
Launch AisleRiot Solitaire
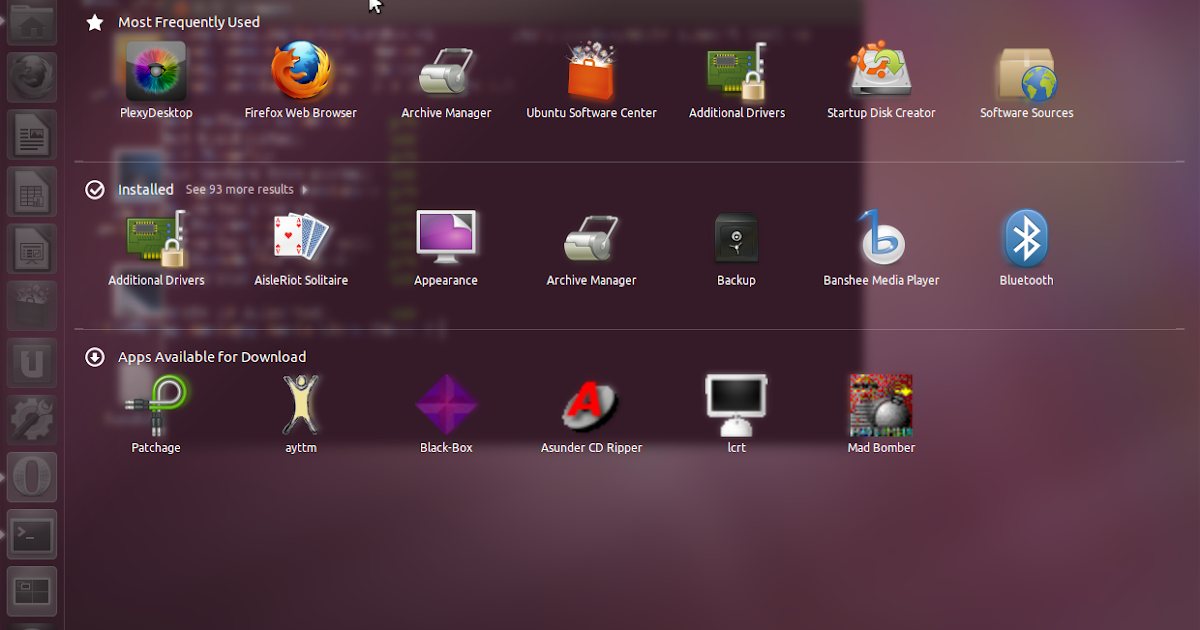click(301, 249)
